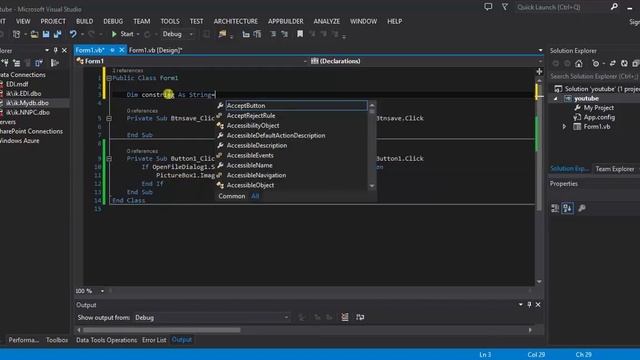
Task: Click the decrease indent toolbar icon
Action: [246, 34]
